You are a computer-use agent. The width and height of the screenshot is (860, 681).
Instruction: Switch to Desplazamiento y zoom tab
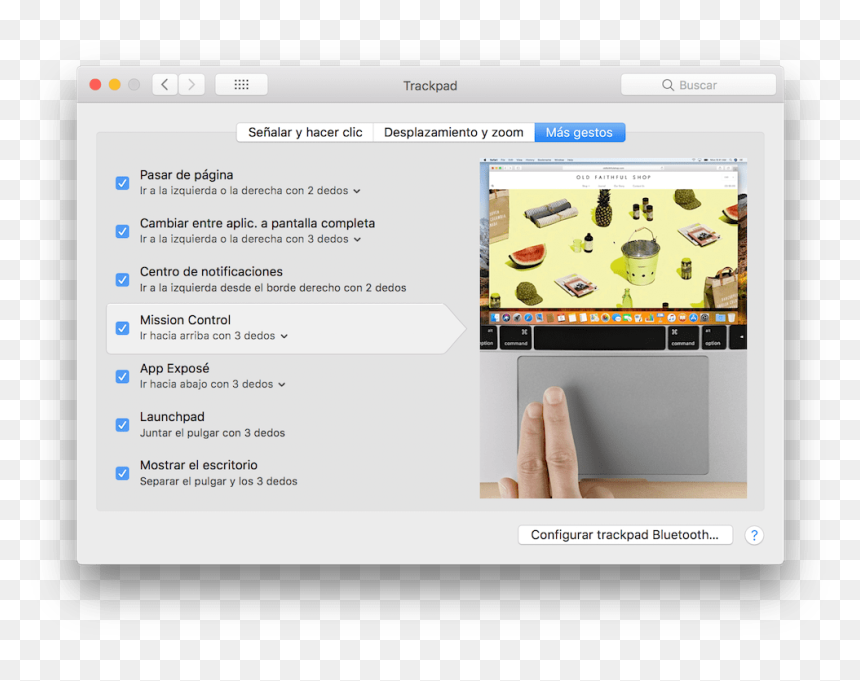click(454, 132)
